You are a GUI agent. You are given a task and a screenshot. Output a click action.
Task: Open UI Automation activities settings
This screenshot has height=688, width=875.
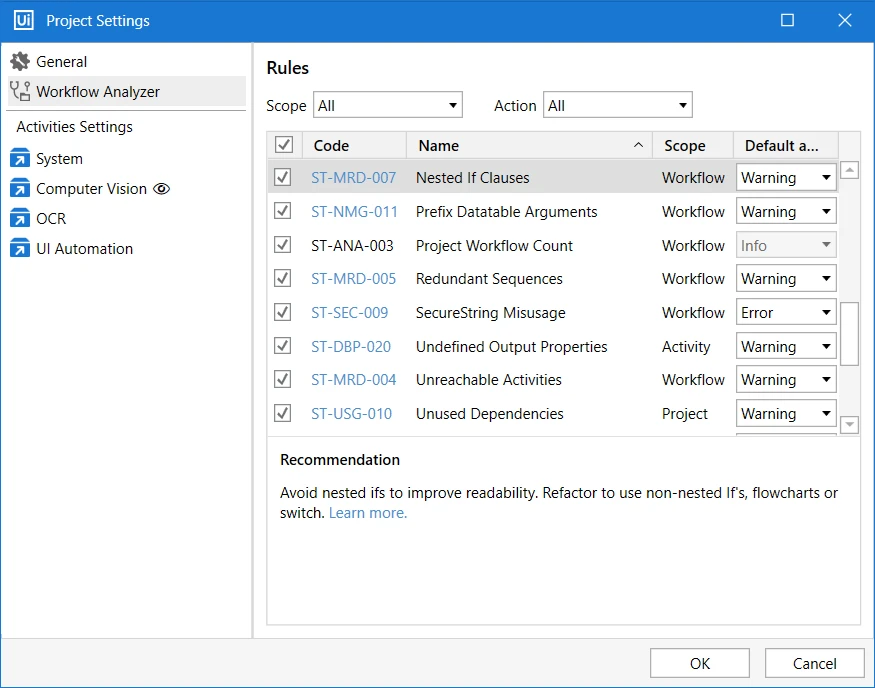click(x=127, y=248)
